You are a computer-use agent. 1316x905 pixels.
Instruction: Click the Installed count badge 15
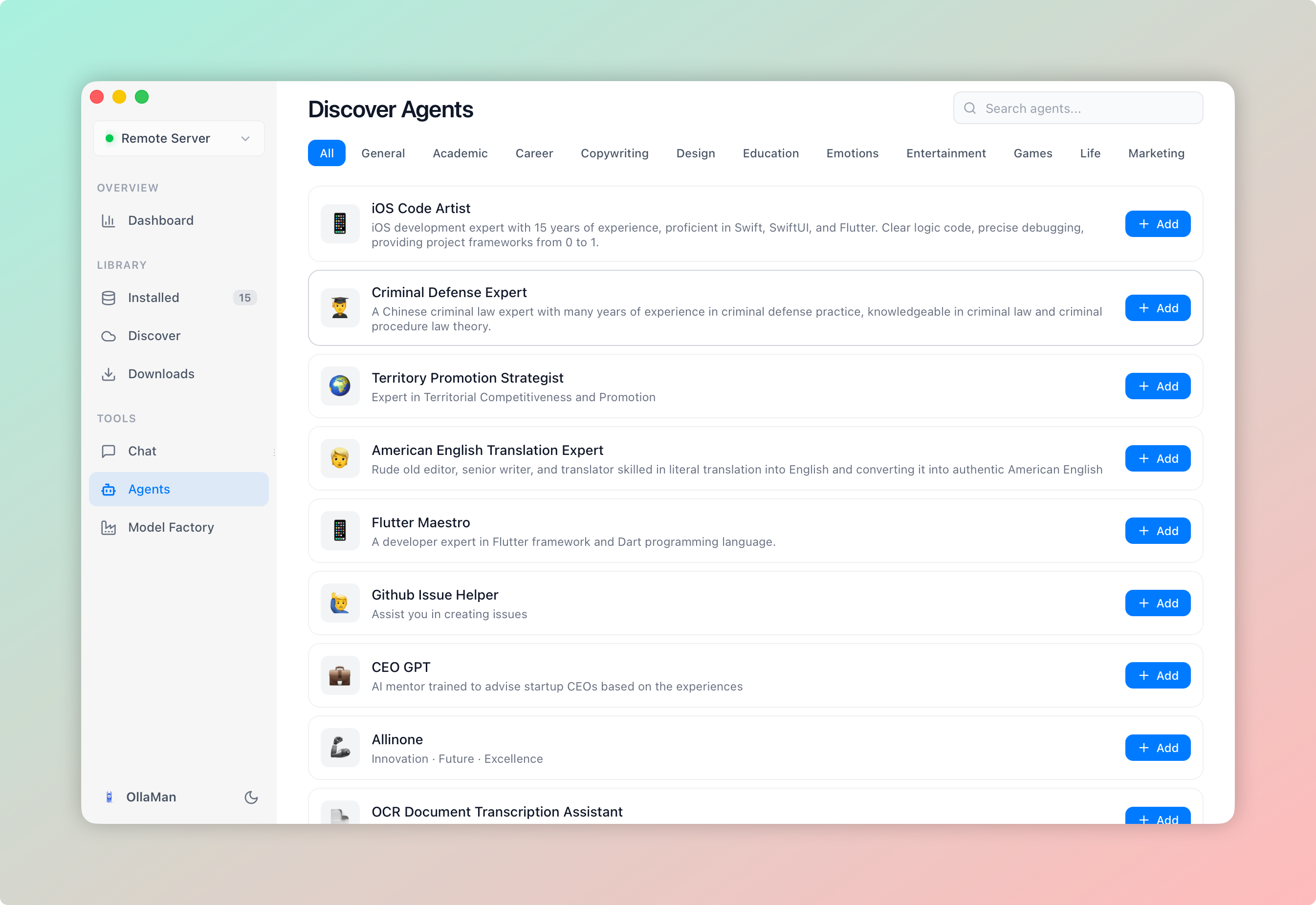click(245, 298)
